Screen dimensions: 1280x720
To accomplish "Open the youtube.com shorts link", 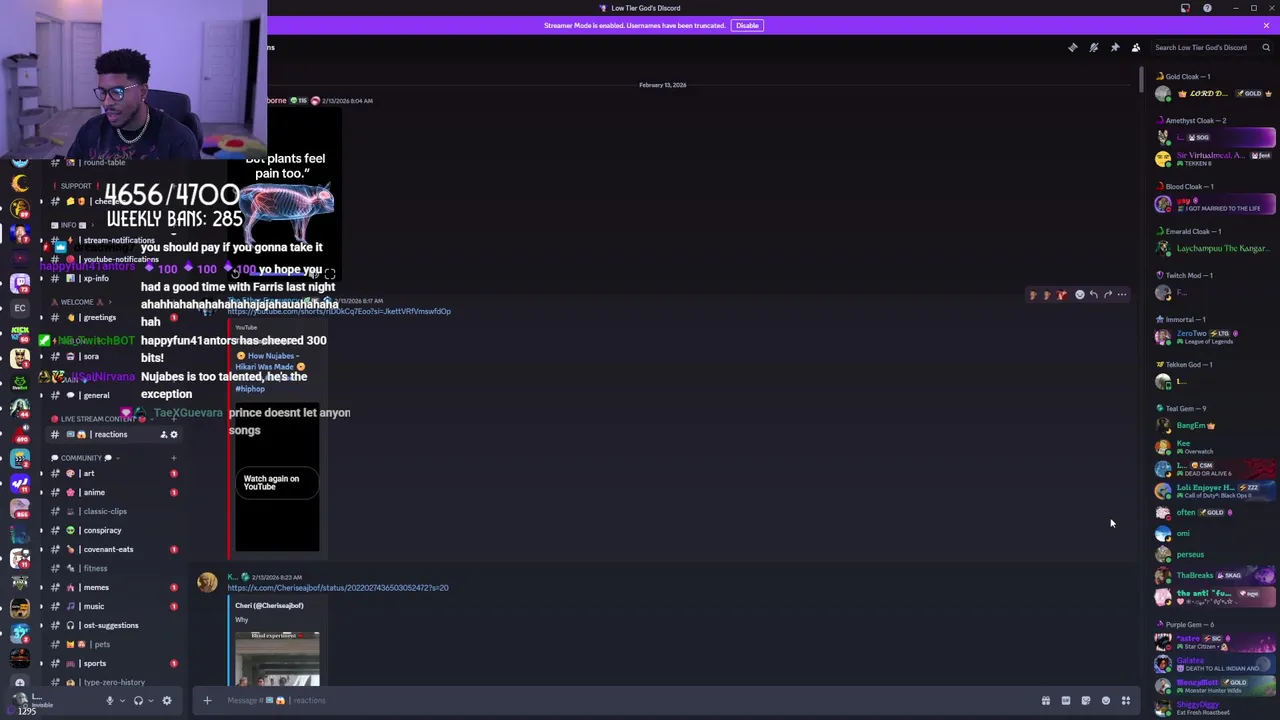I will [339, 311].
